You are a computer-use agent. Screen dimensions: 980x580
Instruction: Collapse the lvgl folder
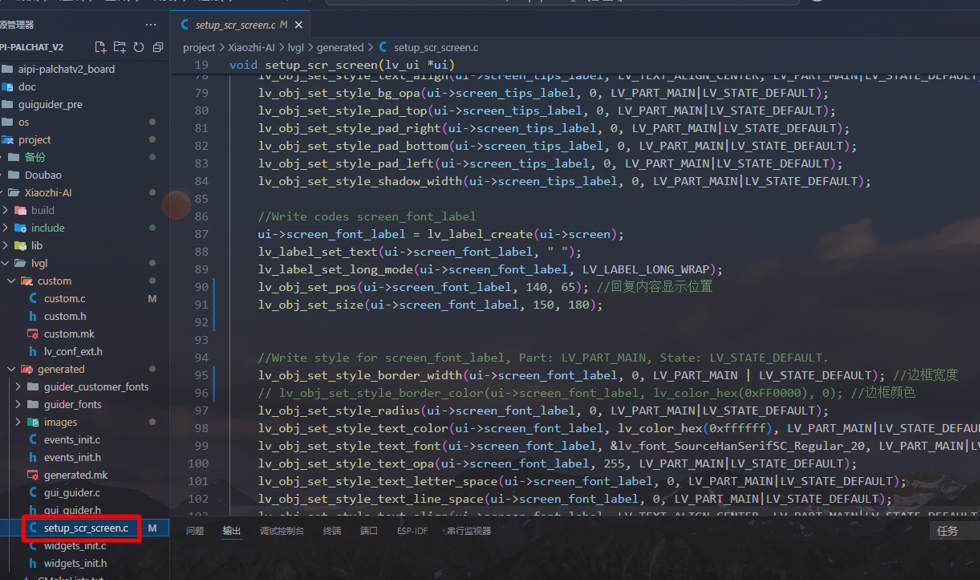[x=39, y=264]
